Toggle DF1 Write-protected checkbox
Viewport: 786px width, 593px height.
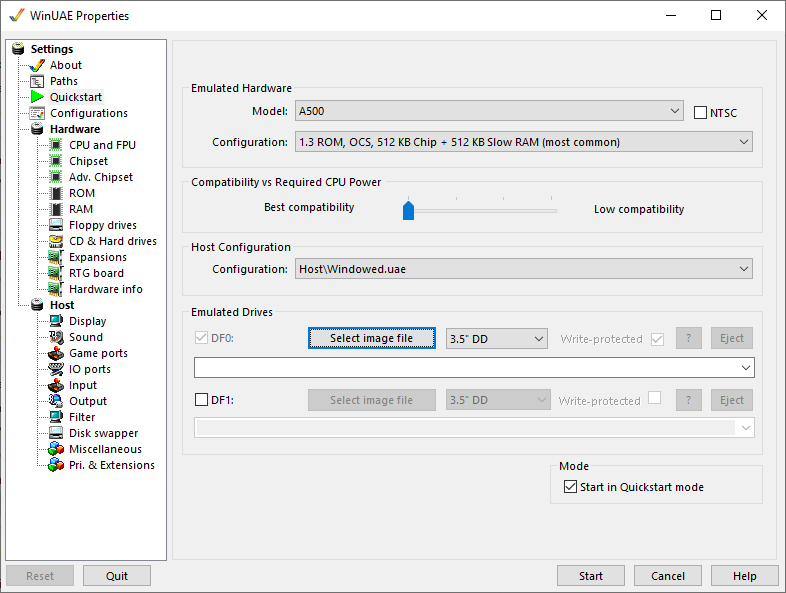click(x=654, y=398)
